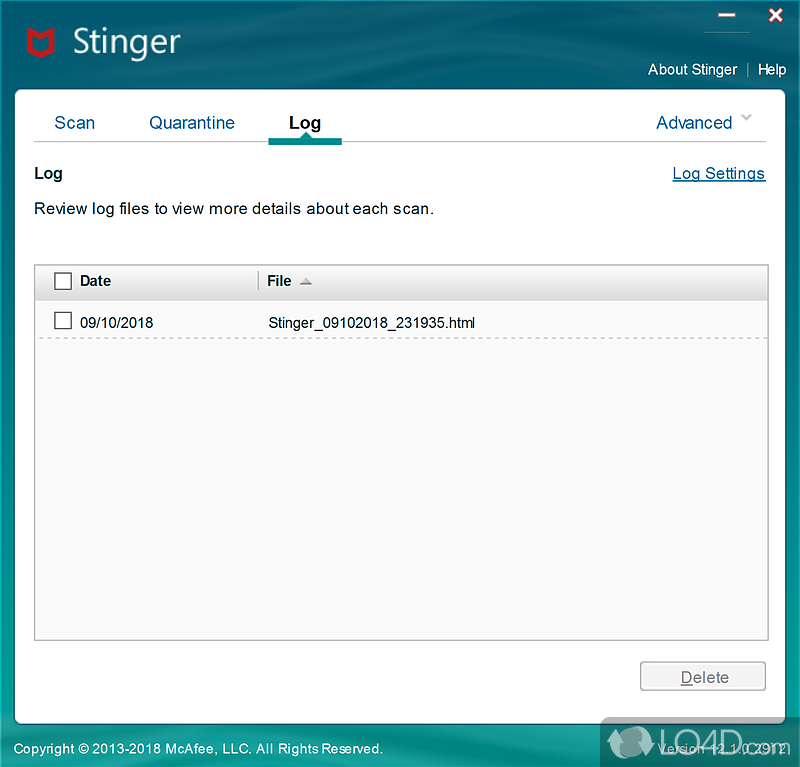Viewport: 800px width, 767px height.
Task: Minimize the Stinger window
Action: [727, 15]
